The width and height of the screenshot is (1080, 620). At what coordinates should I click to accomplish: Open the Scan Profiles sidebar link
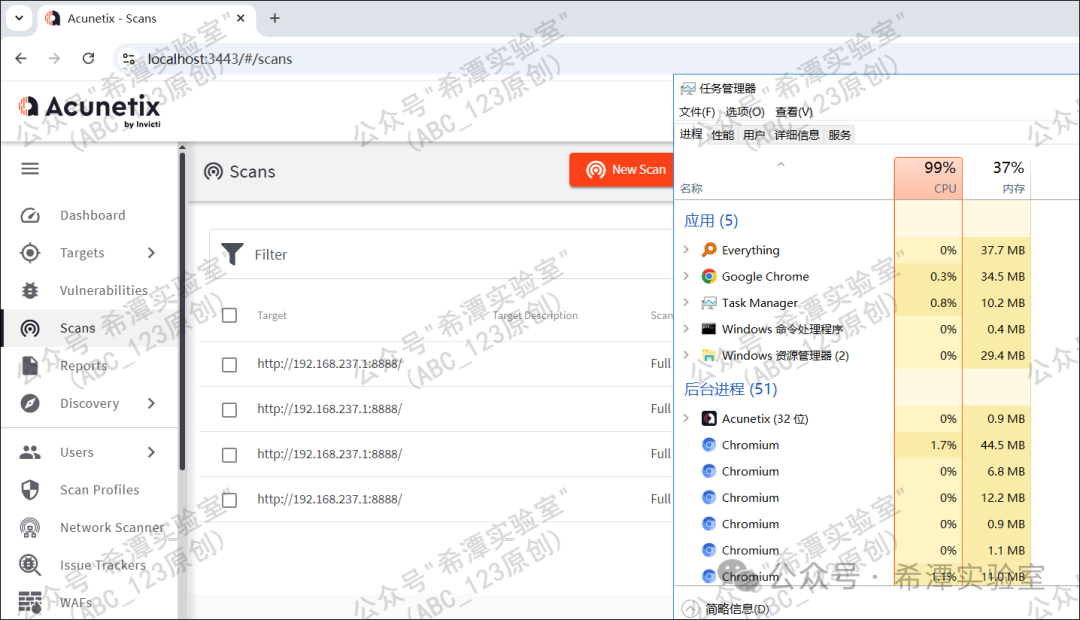(x=99, y=490)
